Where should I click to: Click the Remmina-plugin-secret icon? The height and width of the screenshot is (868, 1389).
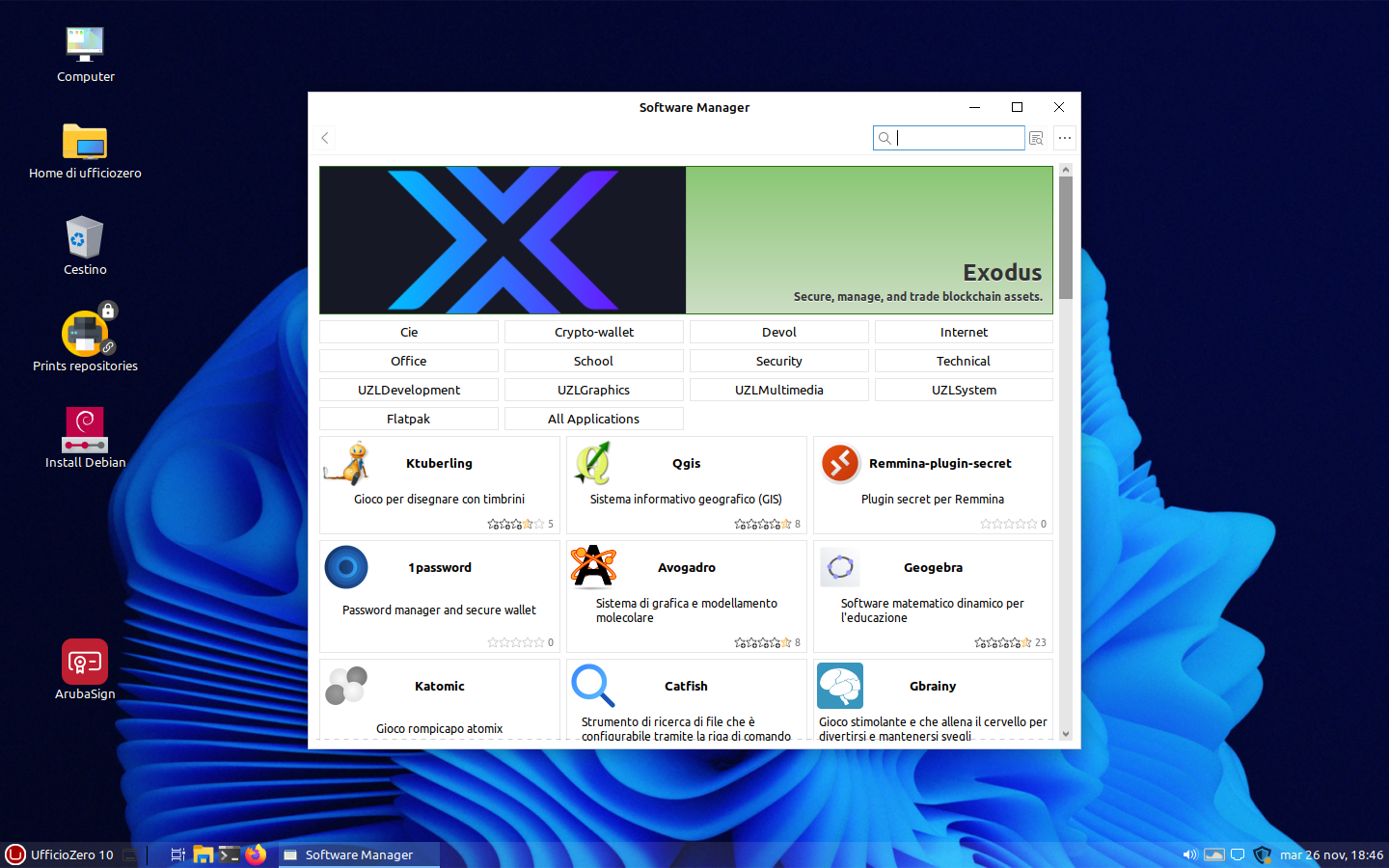[x=840, y=463]
